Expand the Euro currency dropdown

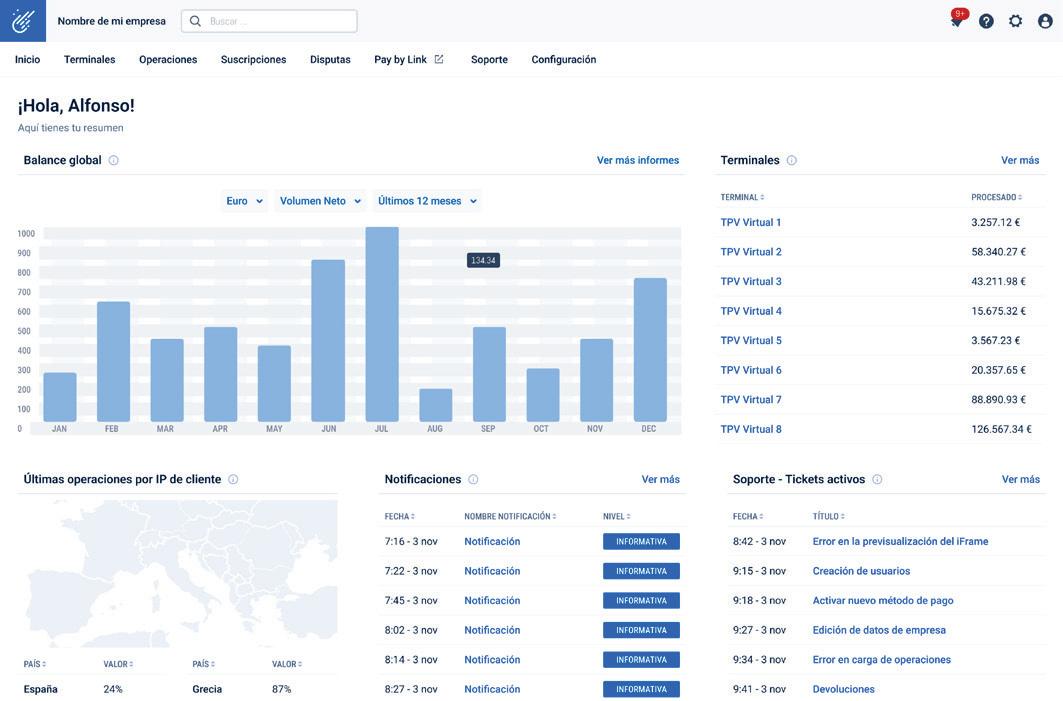click(x=244, y=201)
